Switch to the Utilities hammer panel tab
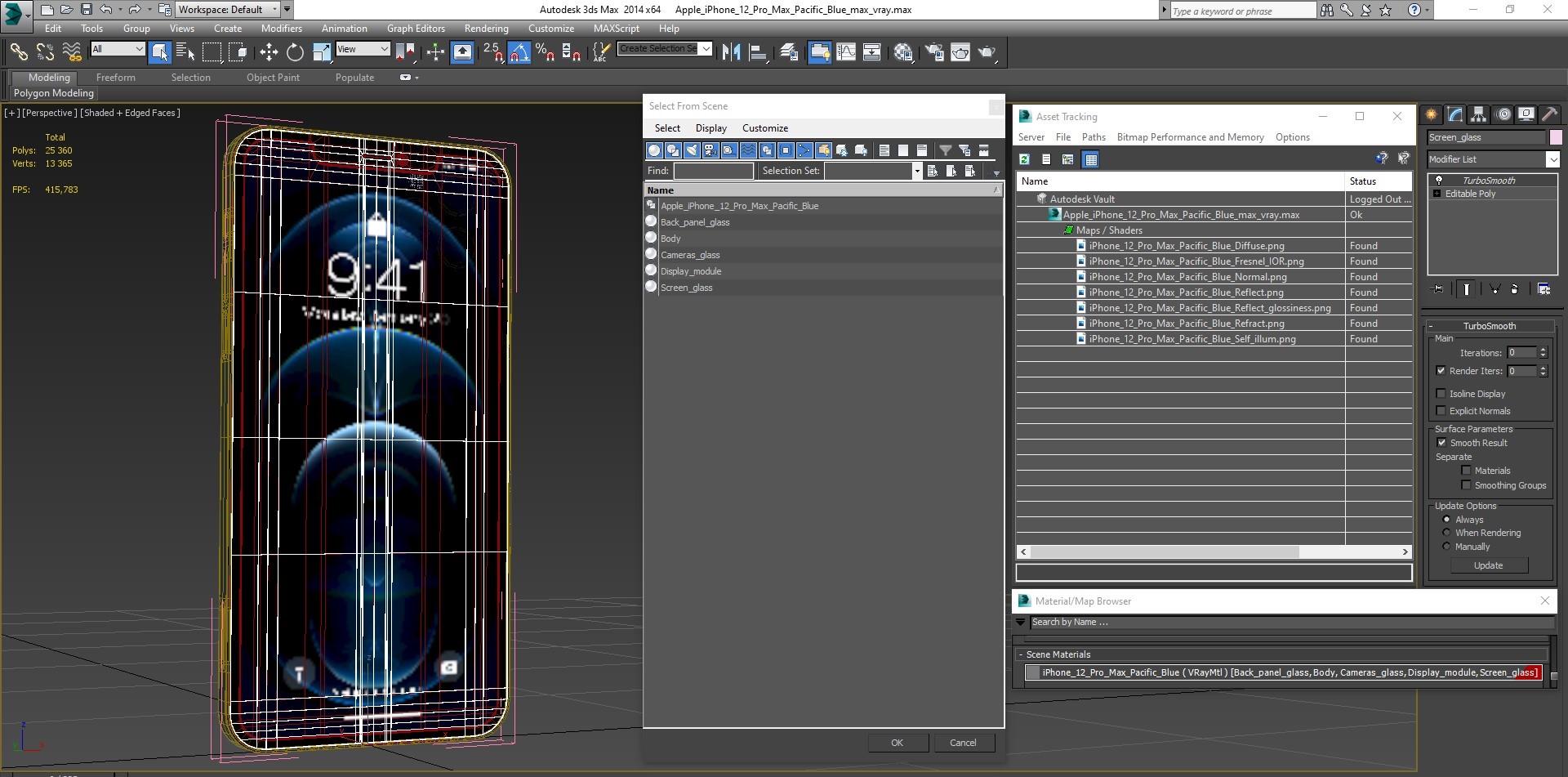 [1549, 114]
